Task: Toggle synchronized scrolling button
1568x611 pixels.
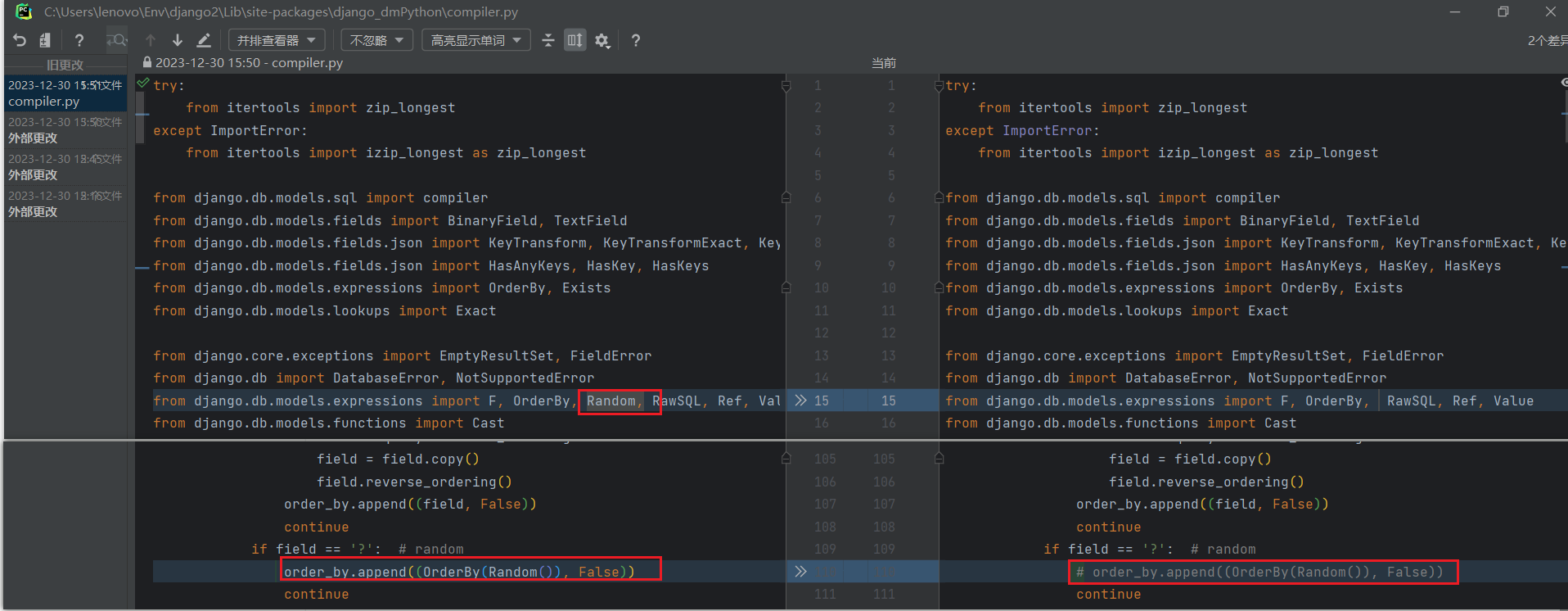Action: click(575, 40)
